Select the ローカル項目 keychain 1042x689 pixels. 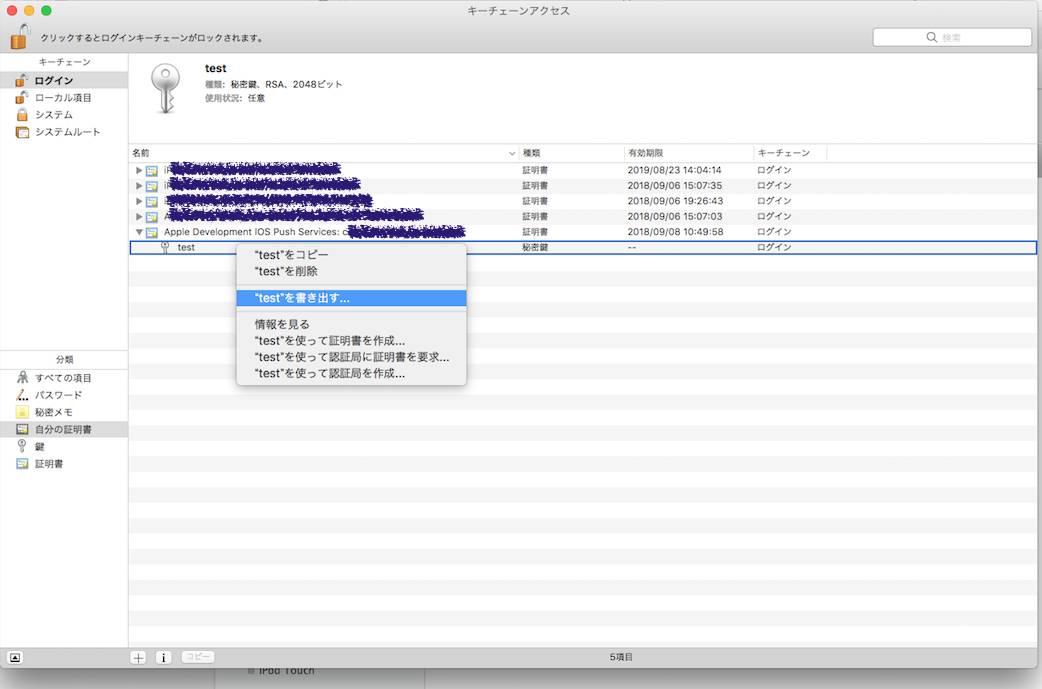(x=62, y=97)
